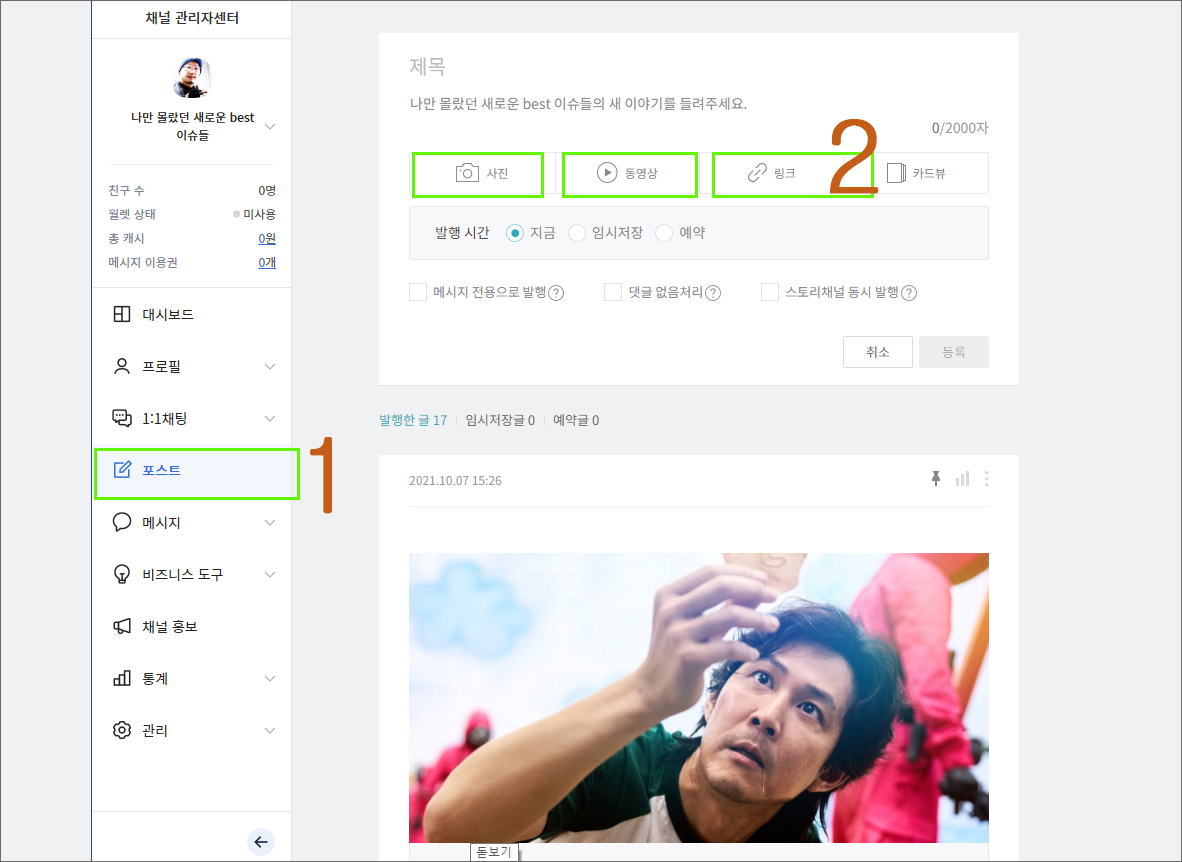Pin the 2021.10.07 post with pin icon

click(x=935, y=478)
